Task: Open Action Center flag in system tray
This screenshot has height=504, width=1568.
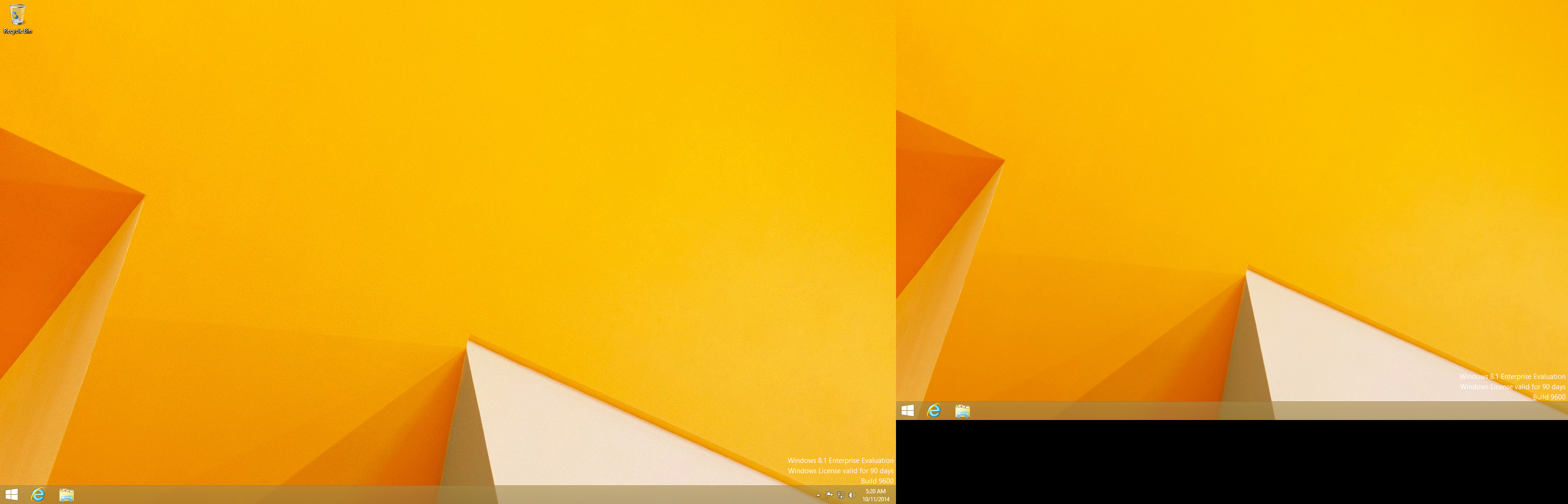Action: [829, 495]
